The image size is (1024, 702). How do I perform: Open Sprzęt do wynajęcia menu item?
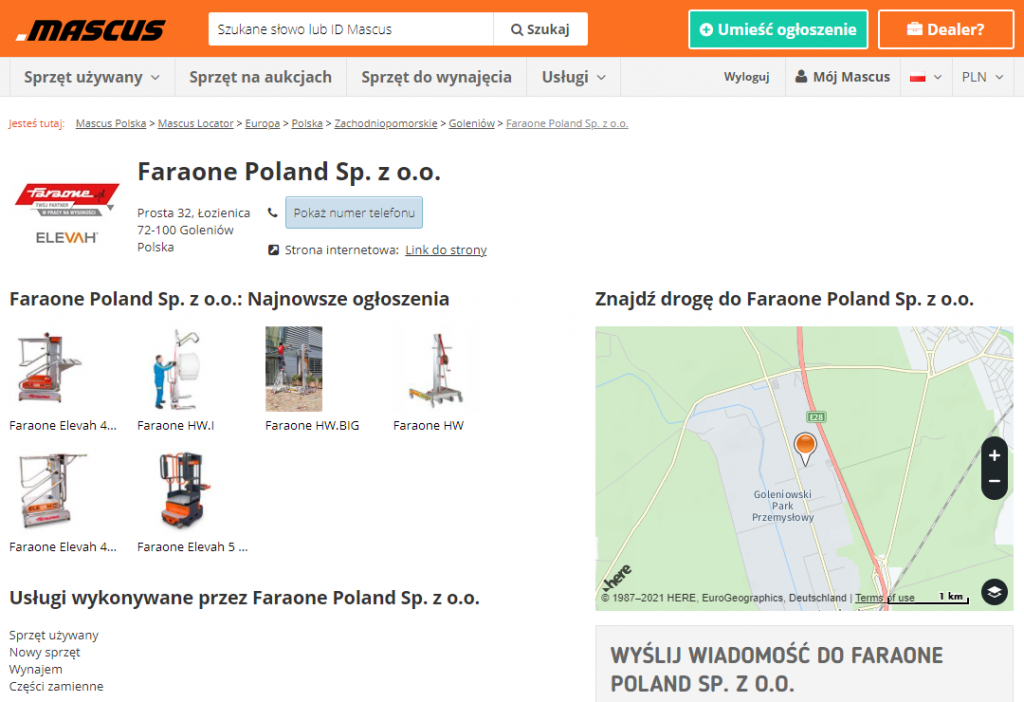[x=436, y=77]
